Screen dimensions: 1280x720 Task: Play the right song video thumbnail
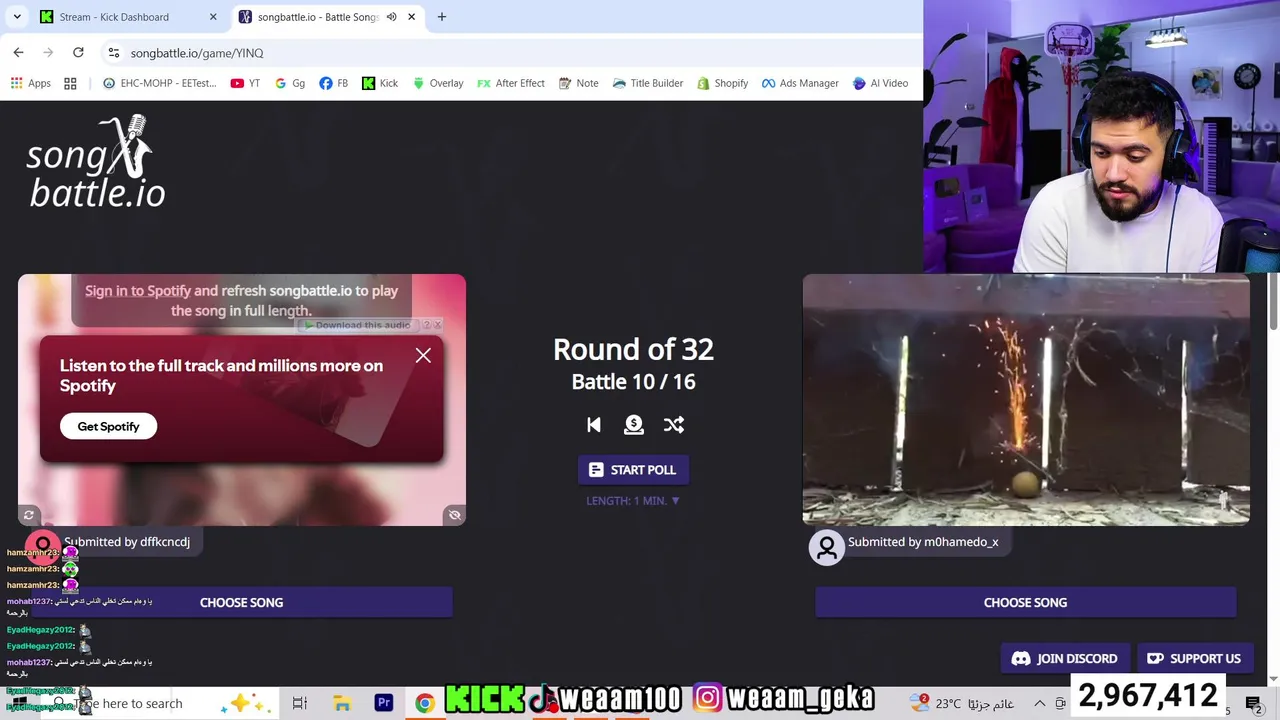1026,400
